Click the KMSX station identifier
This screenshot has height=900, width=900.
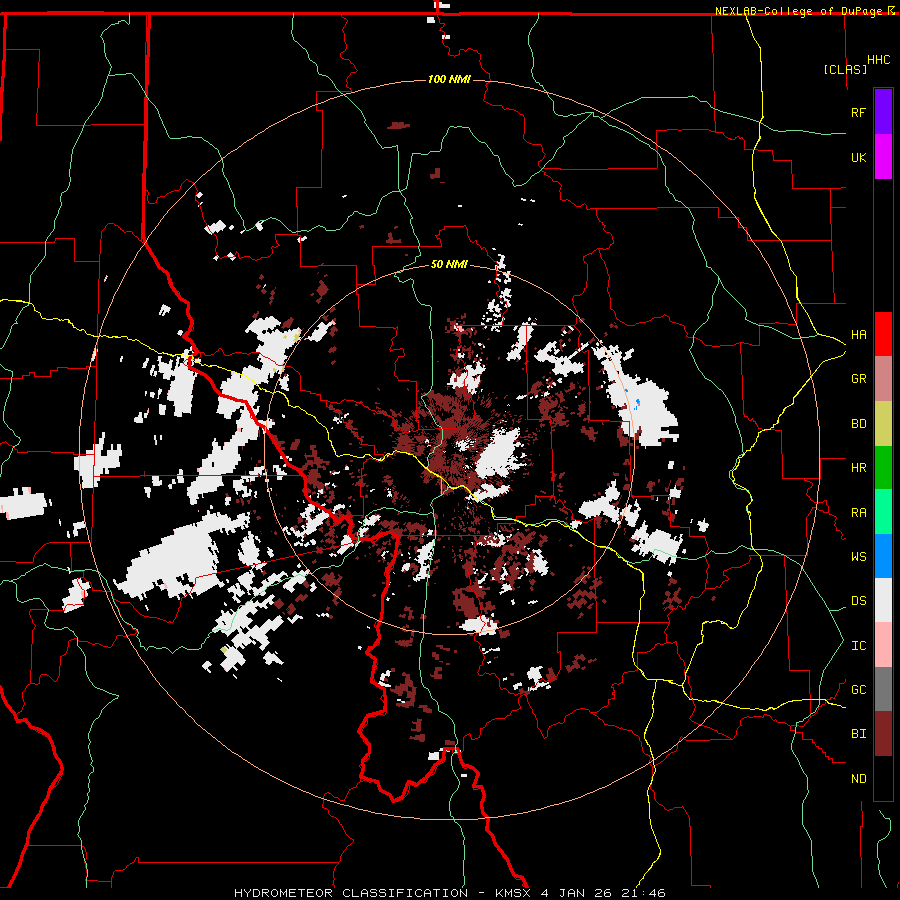point(514,893)
